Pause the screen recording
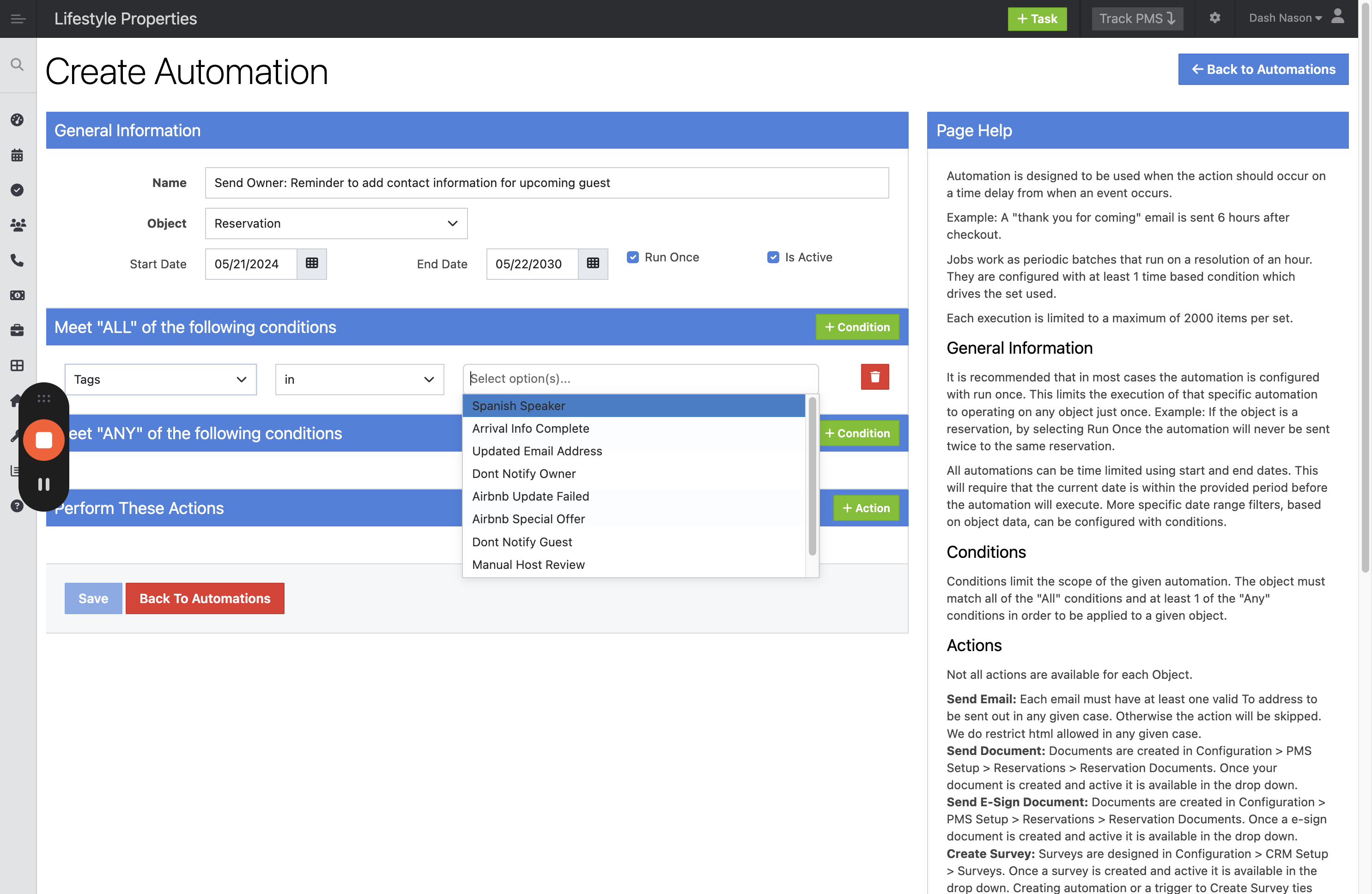Image resolution: width=1372 pixels, height=894 pixels. pyautogui.click(x=44, y=485)
